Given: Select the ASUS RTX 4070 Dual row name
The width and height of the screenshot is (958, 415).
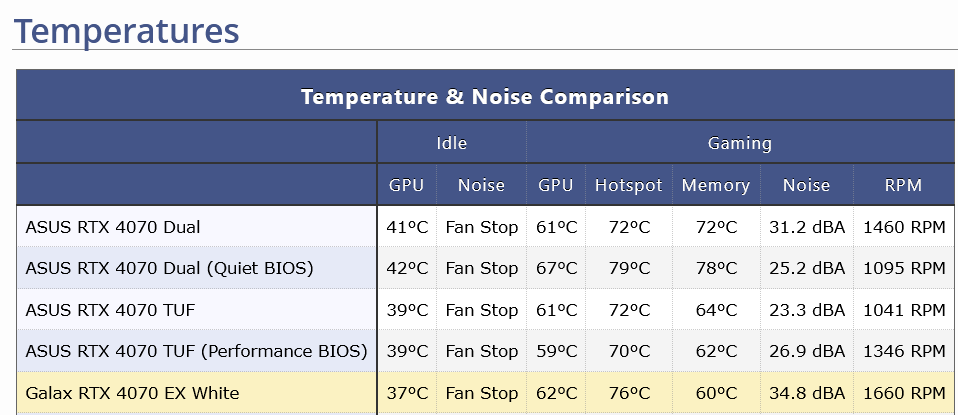Looking at the screenshot, I should [113, 227].
